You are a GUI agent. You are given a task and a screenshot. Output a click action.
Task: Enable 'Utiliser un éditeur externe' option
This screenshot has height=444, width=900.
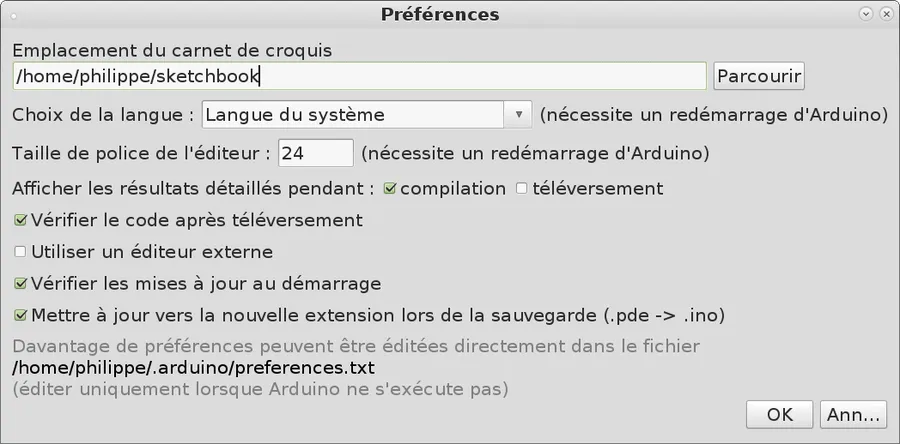pos(21,252)
